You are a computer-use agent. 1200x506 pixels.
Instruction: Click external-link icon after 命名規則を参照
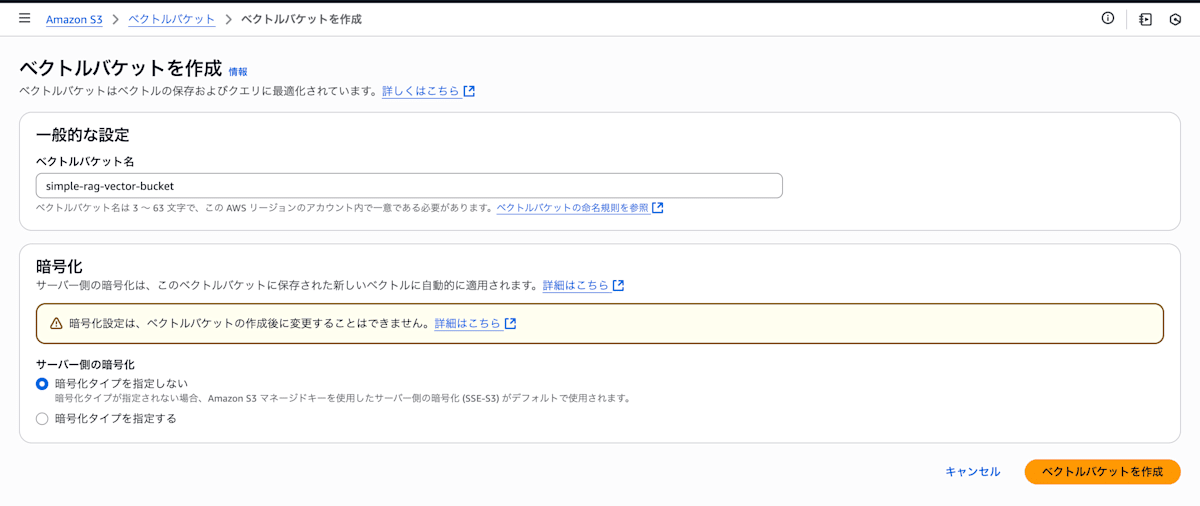tap(657, 208)
